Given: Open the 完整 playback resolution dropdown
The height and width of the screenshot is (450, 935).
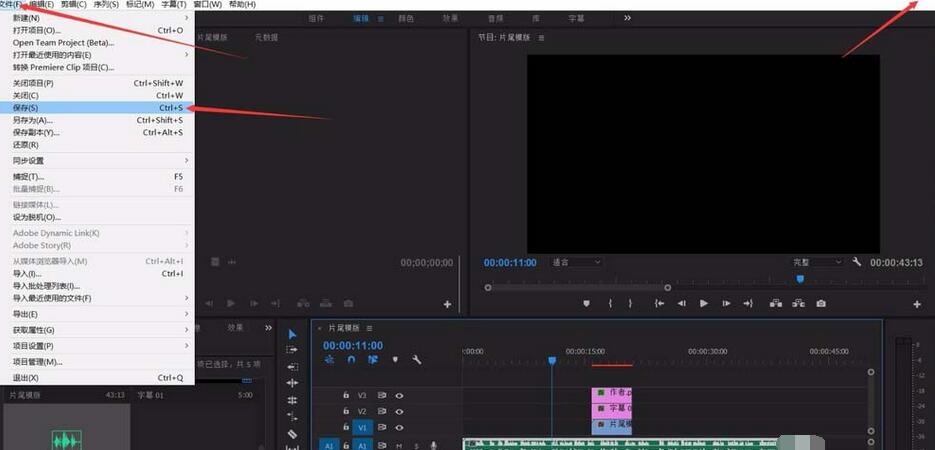Looking at the screenshot, I should [817, 262].
